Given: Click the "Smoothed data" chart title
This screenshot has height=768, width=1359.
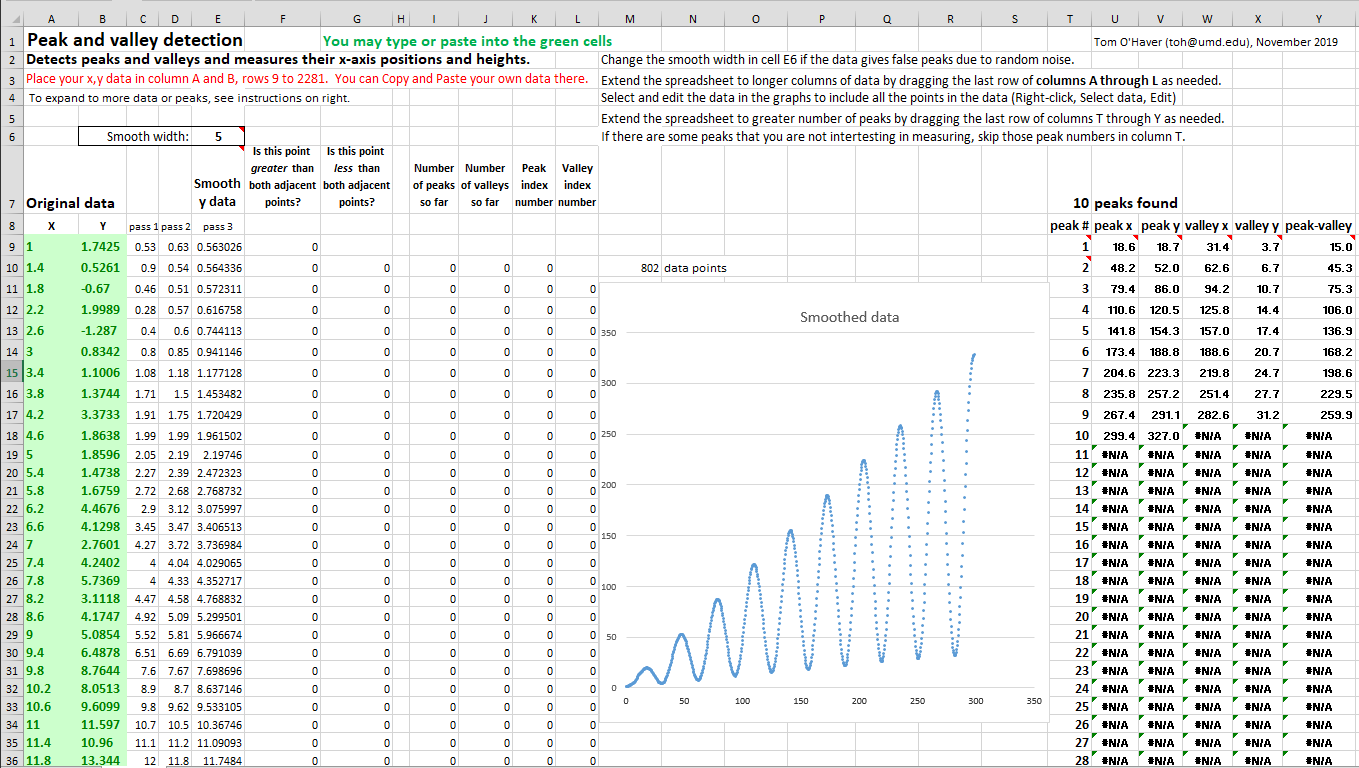Looking at the screenshot, I should [848, 317].
